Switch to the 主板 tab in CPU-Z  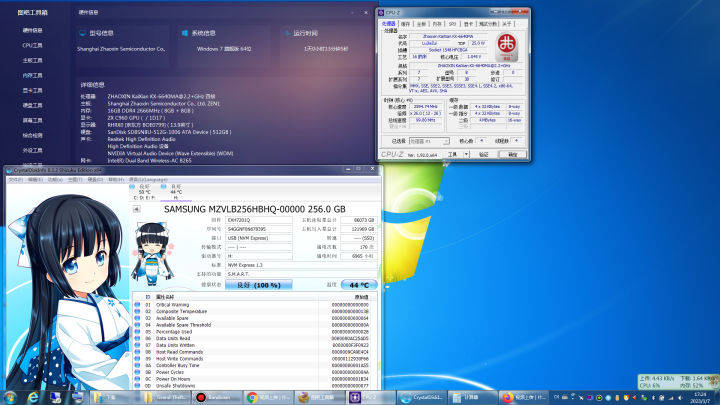tap(421, 24)
